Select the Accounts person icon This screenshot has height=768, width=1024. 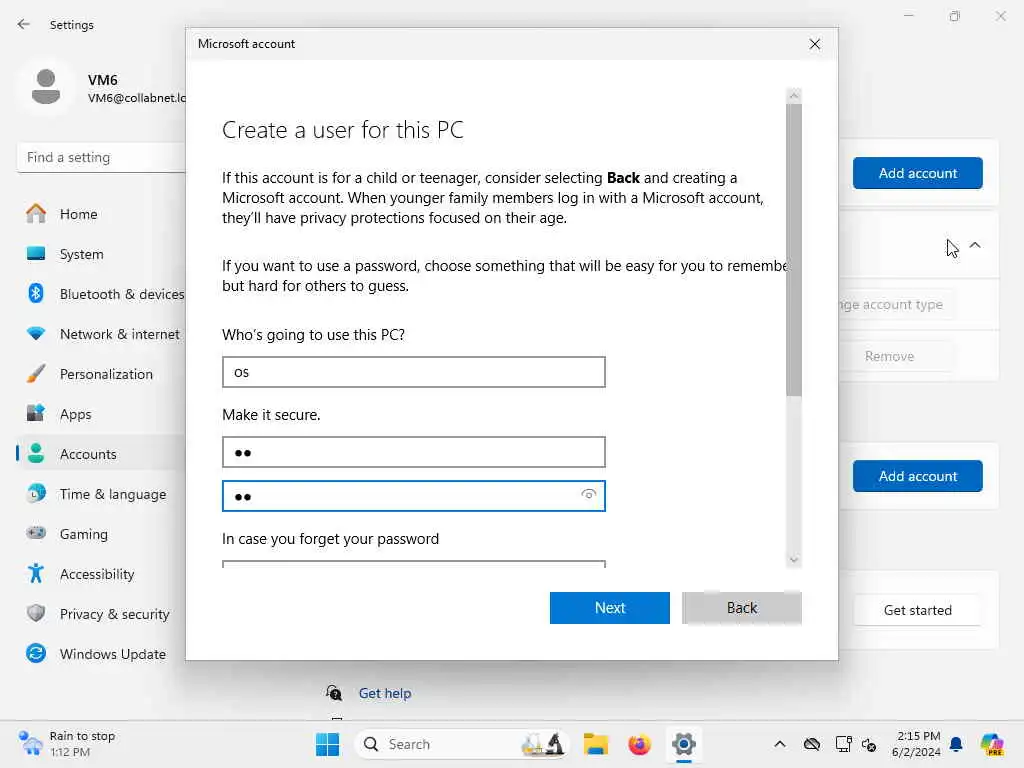coord(36,454)
